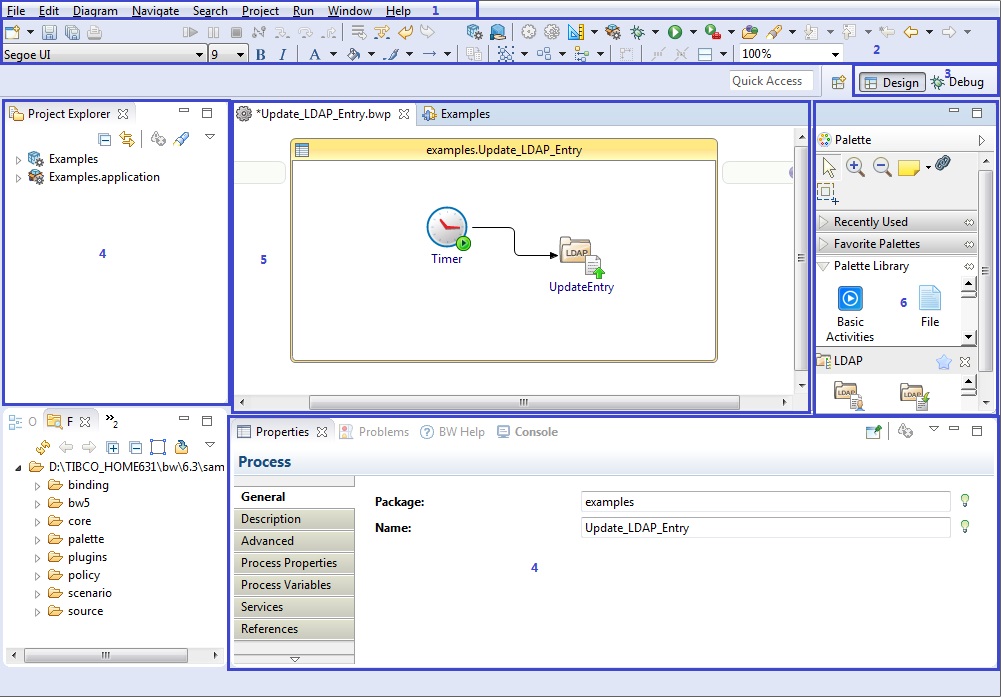This screenshot has width=1001, height=697.
Task: Toggle Italic formatting
Action: click(x=283, y=55)
